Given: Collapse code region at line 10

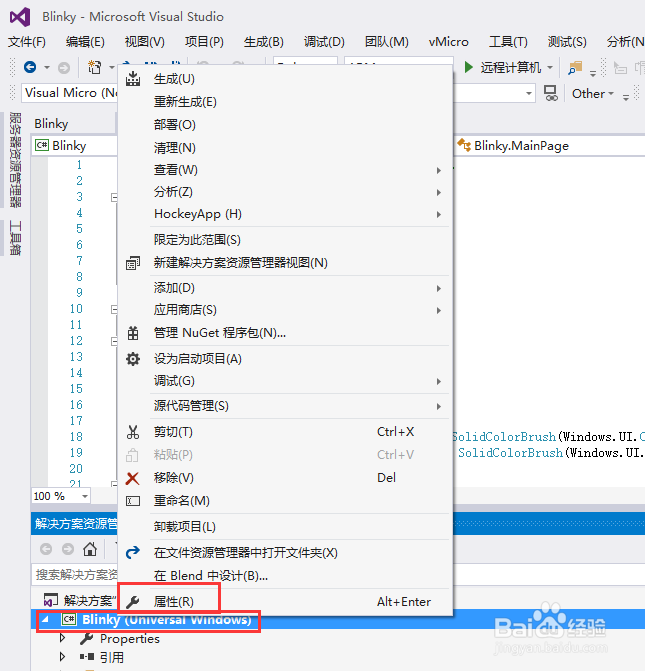Looking at the screenshot, I should (114, 309).
